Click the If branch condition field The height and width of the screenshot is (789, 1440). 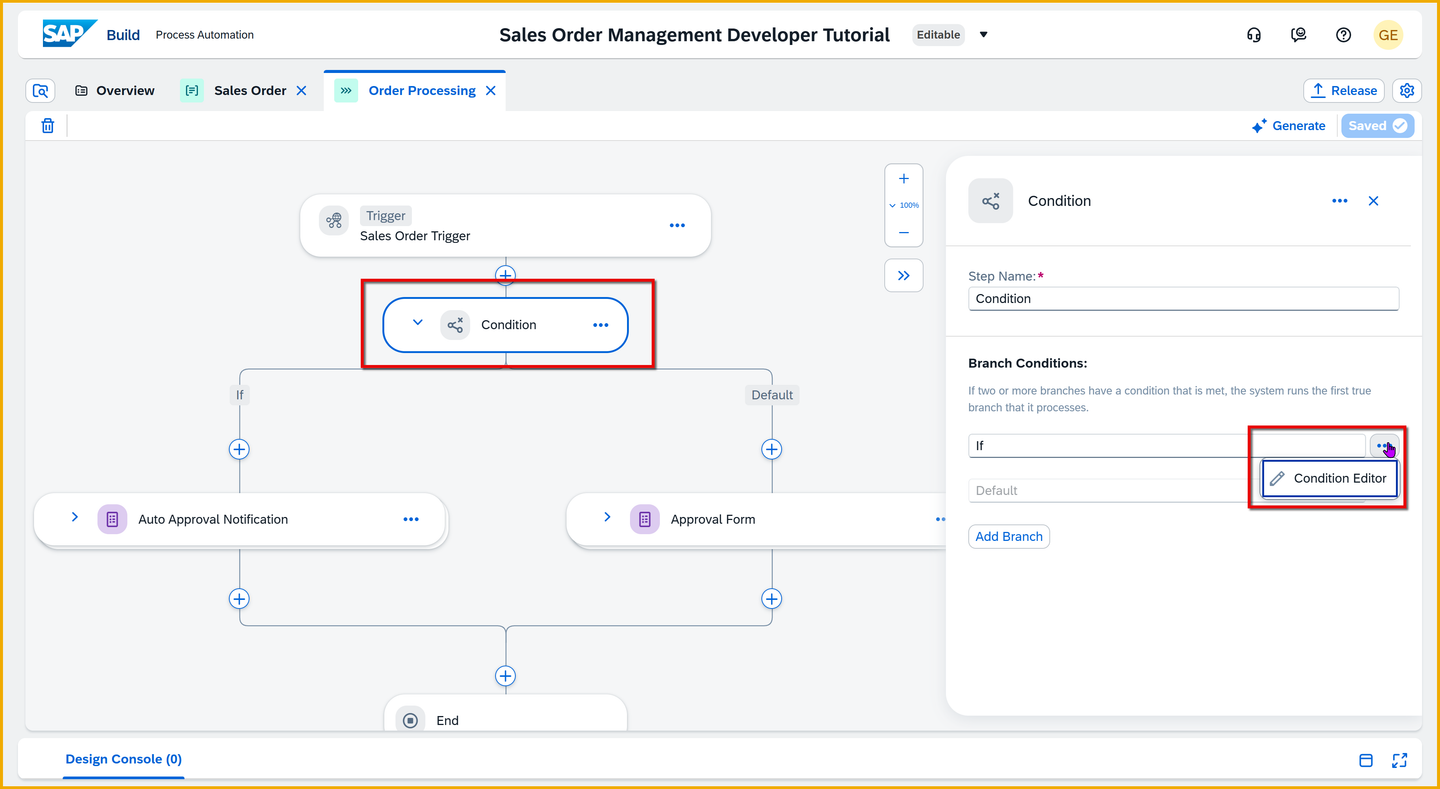pos(1167,446)
